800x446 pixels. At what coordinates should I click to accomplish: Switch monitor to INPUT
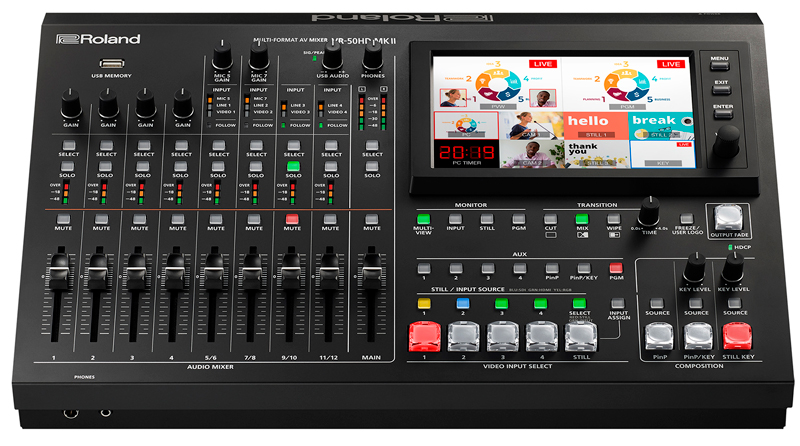pyautogui.click(x=455, y=219)
